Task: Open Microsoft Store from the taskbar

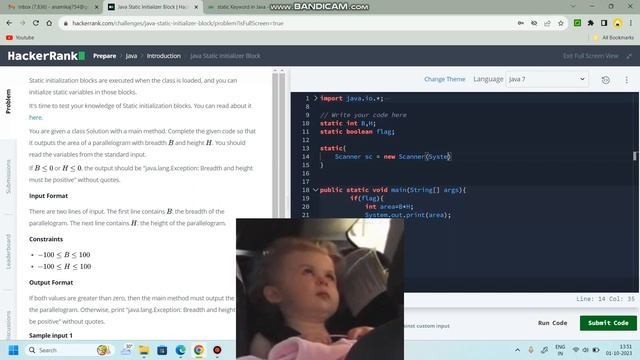Action: point(162,350)
